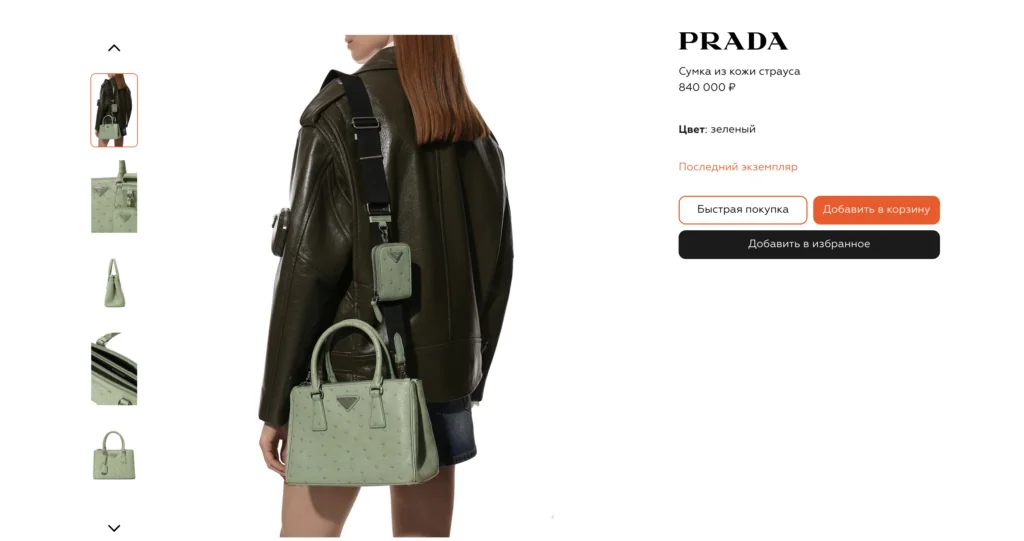
Task: Click the PRADA brand logo
Action: click(x=733, y=41)
